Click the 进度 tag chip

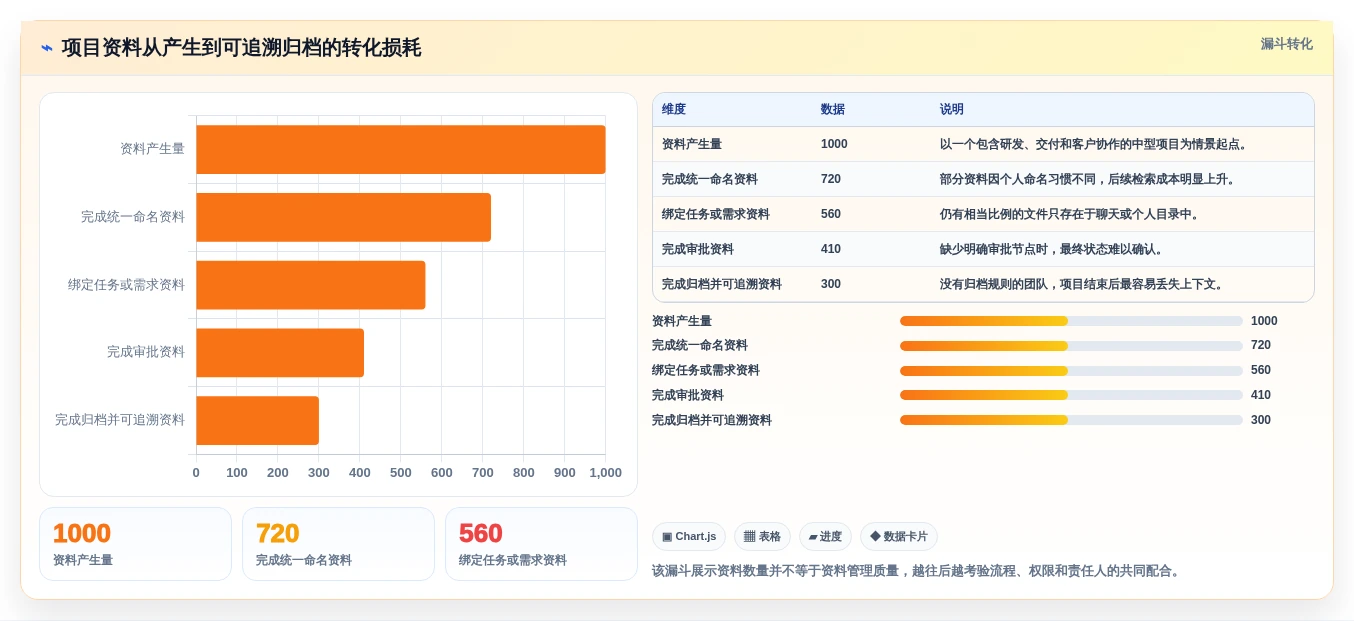point(825,536)
